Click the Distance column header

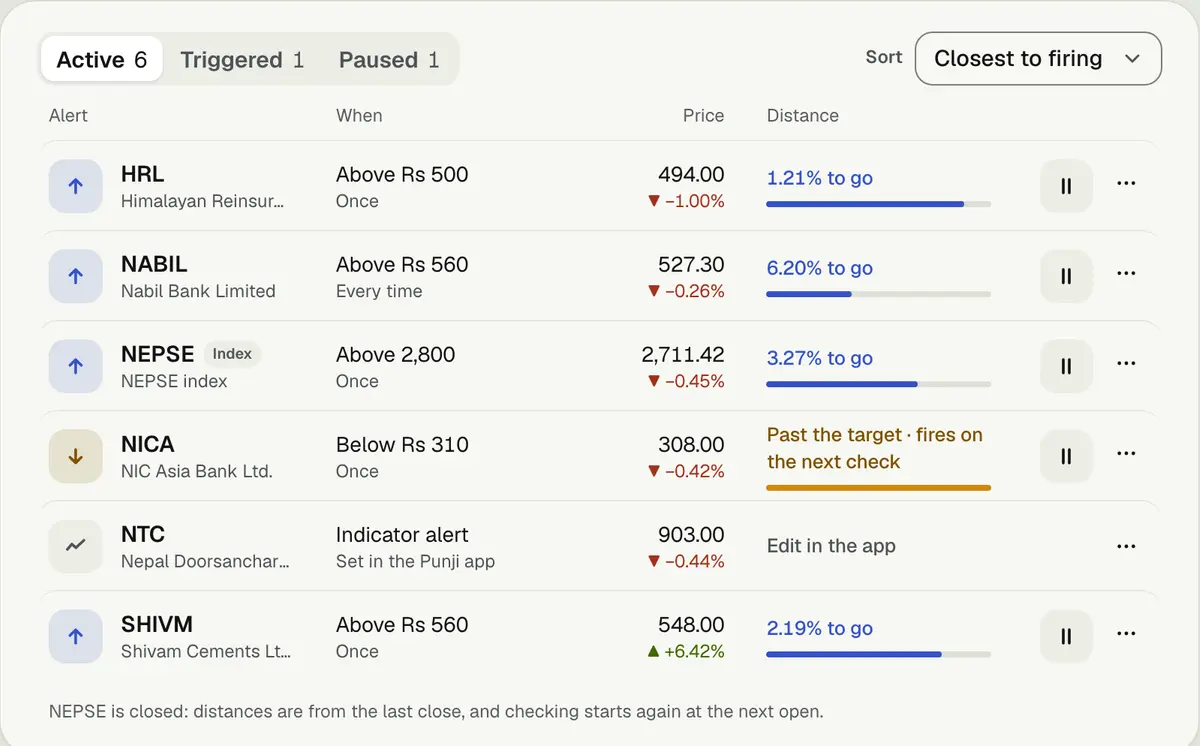pyautogui.click(x=803, y=116)
